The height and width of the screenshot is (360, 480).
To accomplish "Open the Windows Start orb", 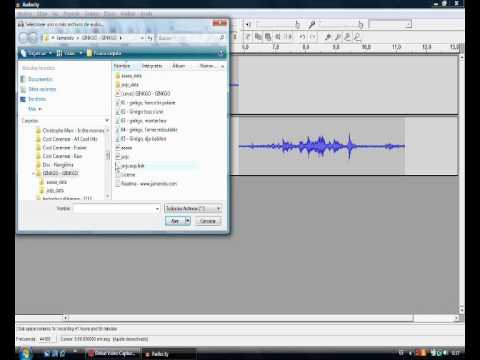I will pos(24,353).
